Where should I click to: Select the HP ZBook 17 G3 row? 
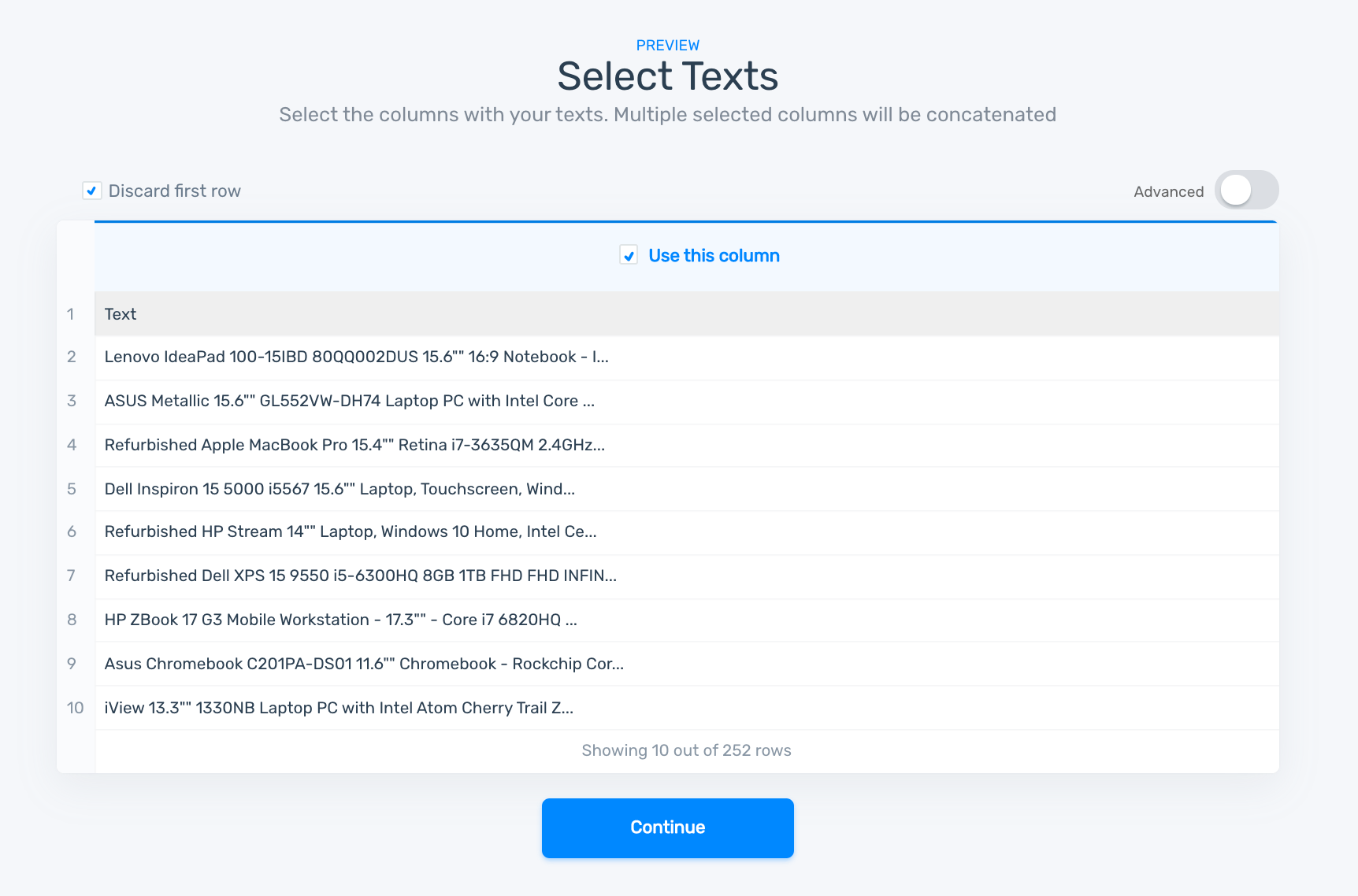coord(340,620)
